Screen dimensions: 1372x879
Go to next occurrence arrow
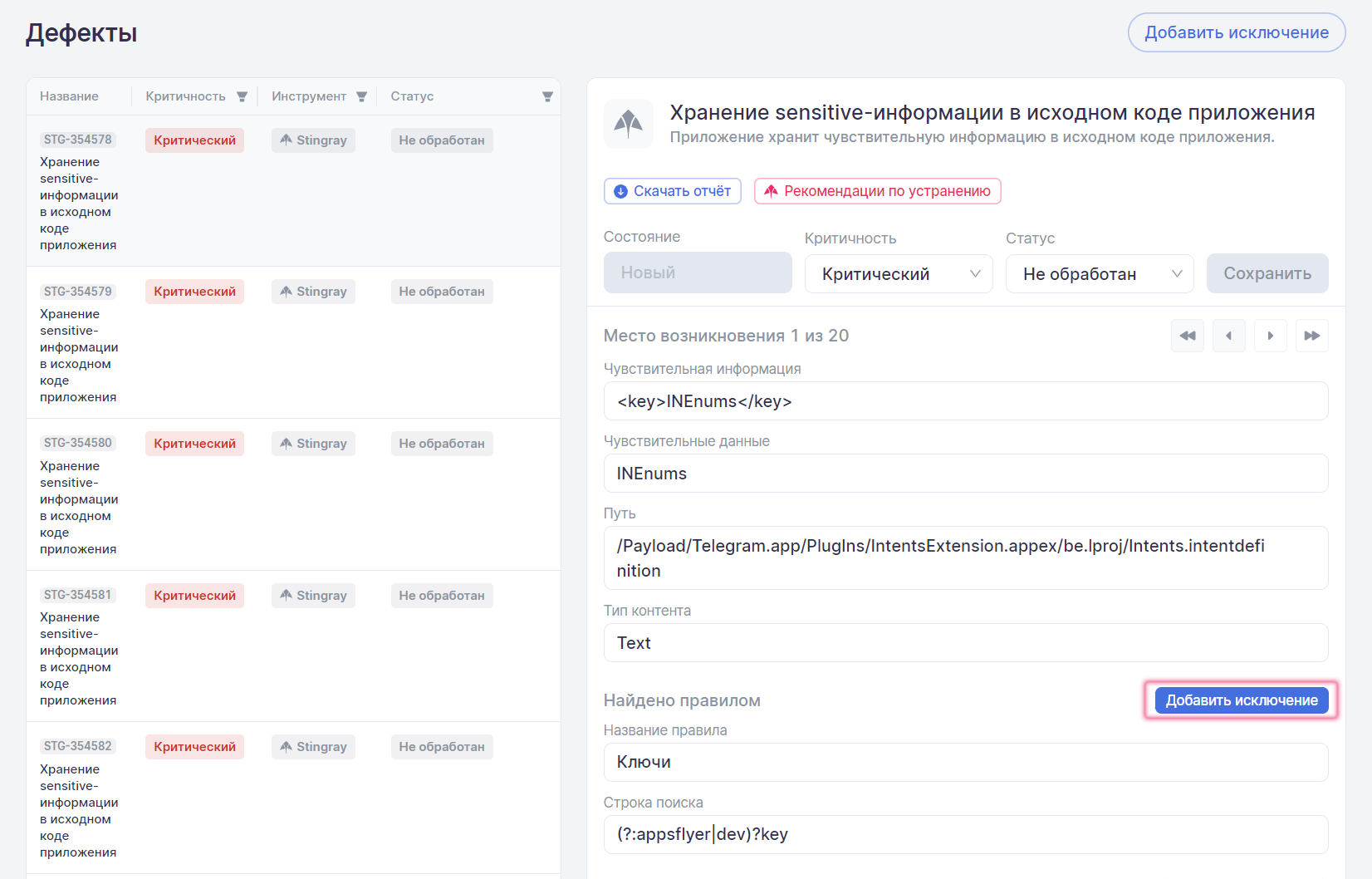(x=1270, y=336)
